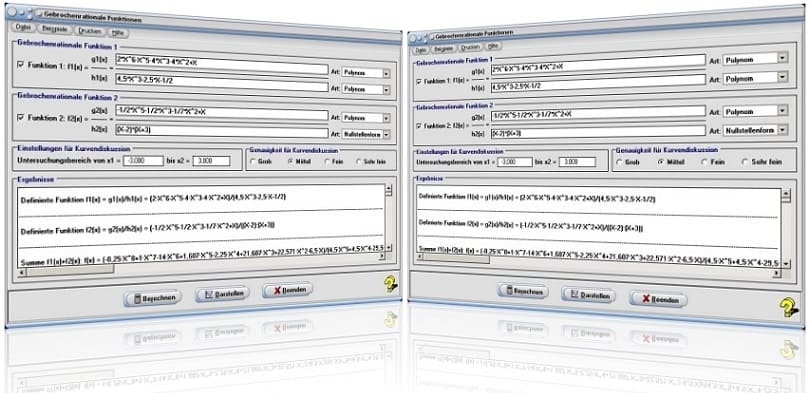Open the Datei menu in the left window
This screenshot has height=393, width=810.
(x=24, y=26)
